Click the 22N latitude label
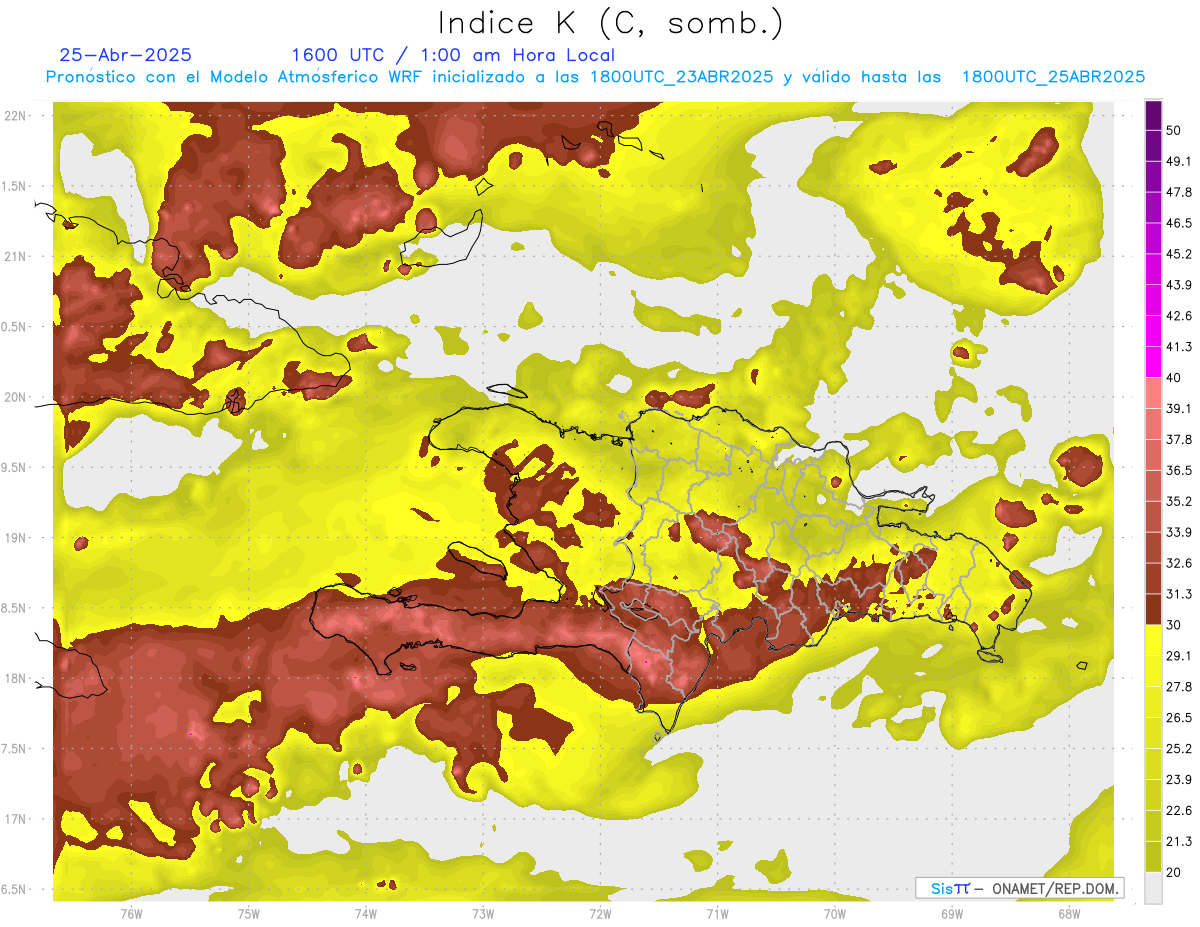Viewport: 1200px width, 927px height. tap(17, 116)
